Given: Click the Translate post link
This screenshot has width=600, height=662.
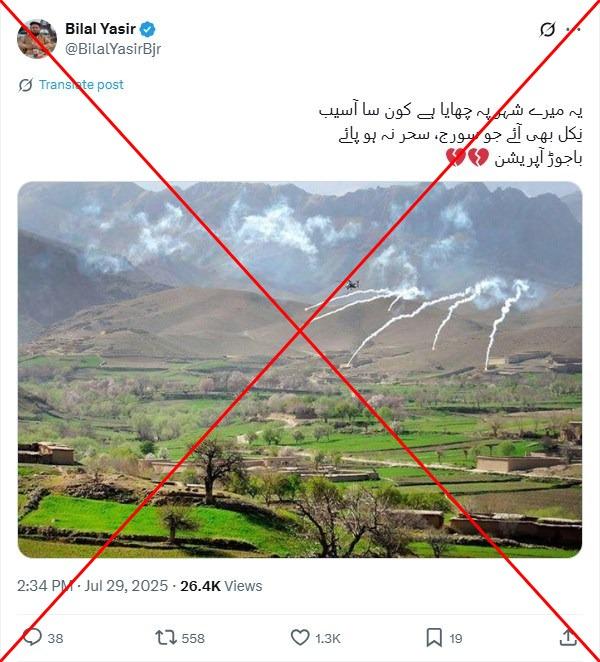Looking at the screenshot, I should click(x=81, y=85).
